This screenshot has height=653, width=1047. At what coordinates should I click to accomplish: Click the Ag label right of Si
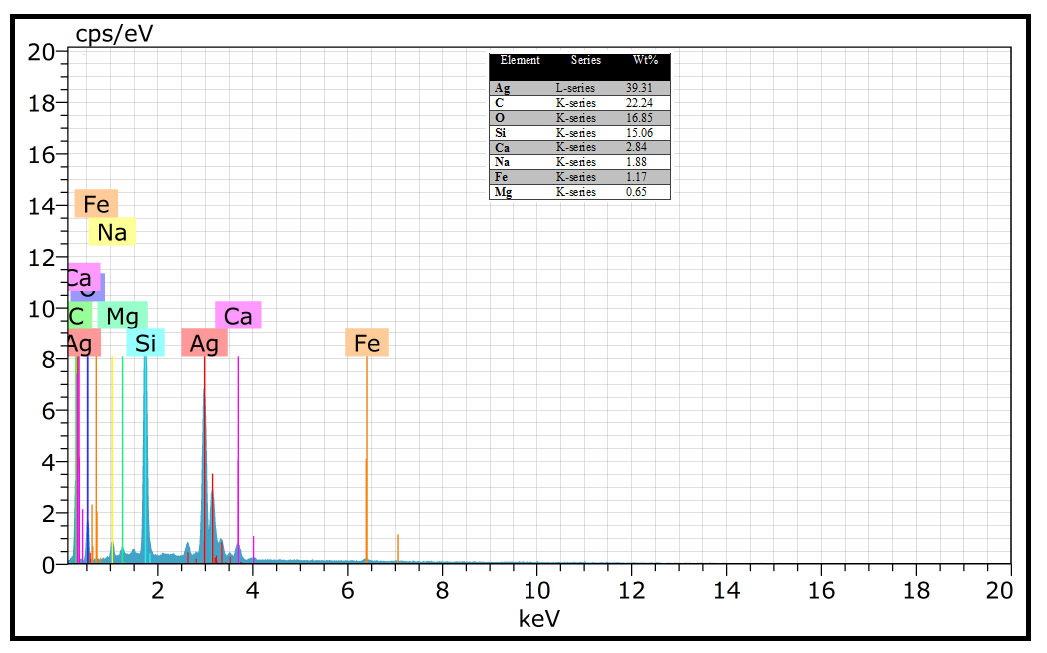point(204,343)
